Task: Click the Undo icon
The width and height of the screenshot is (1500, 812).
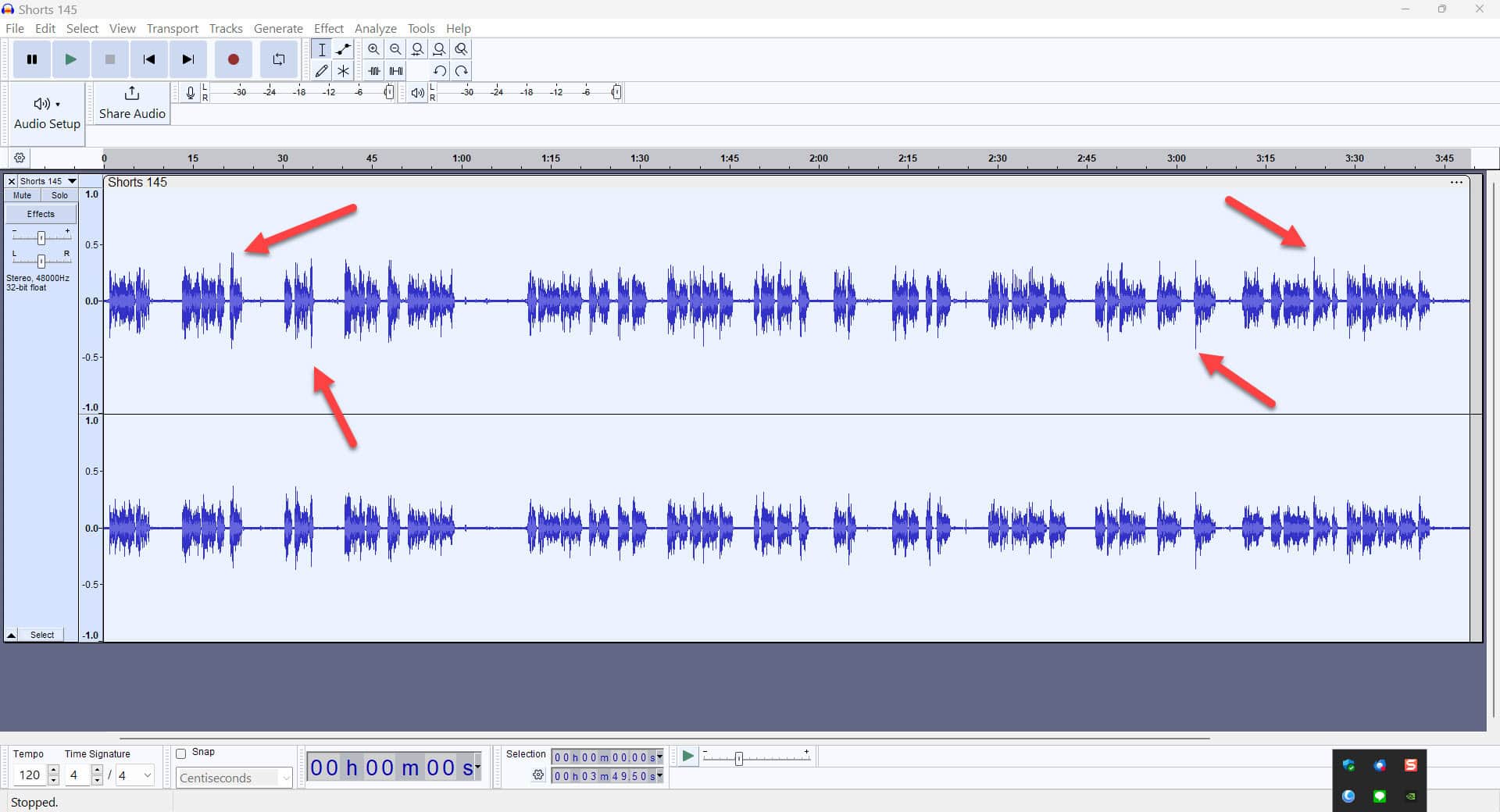Action: click(x=439, y=70)
